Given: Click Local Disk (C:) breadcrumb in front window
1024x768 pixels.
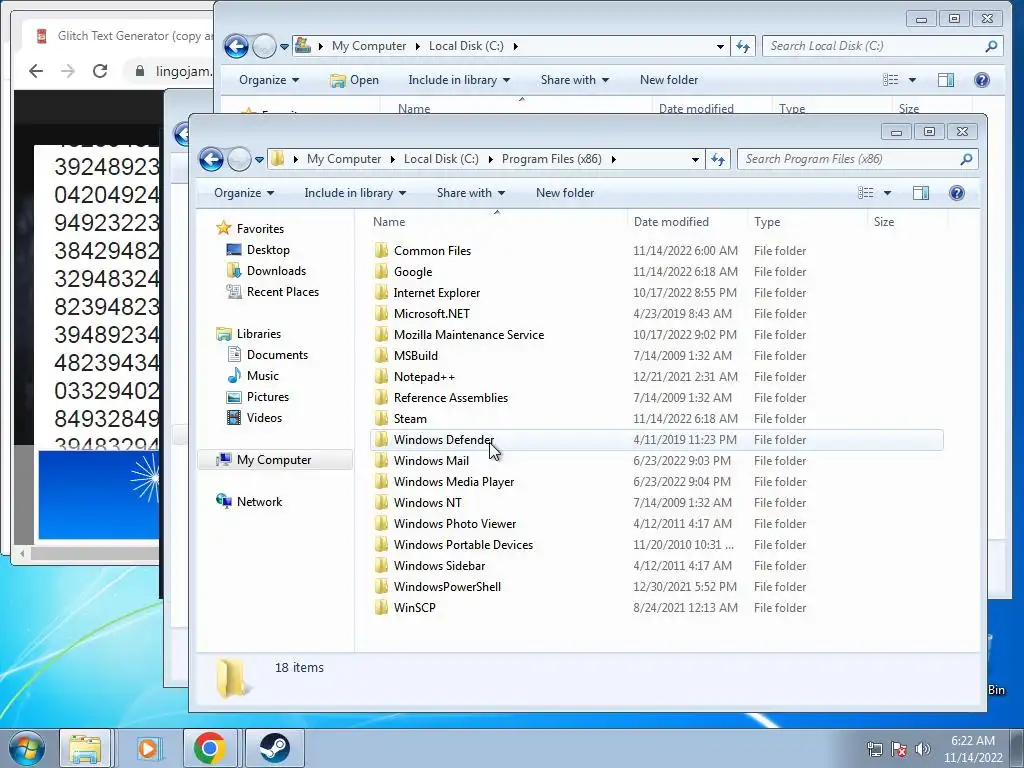Looking at the screenshot, I should tap(441, 159).
